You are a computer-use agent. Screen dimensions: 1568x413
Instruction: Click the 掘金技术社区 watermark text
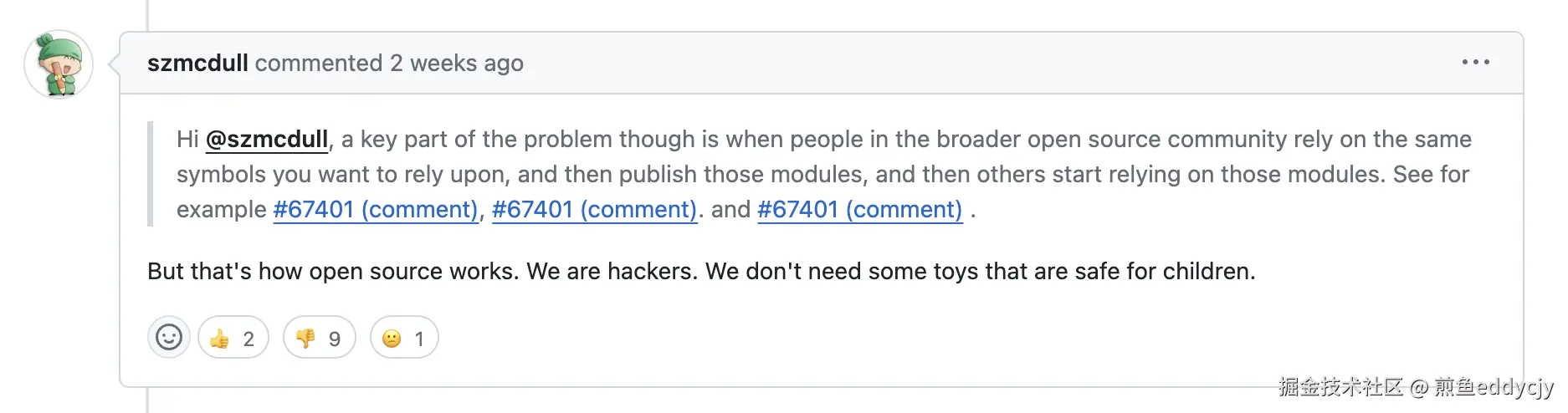1340,387
